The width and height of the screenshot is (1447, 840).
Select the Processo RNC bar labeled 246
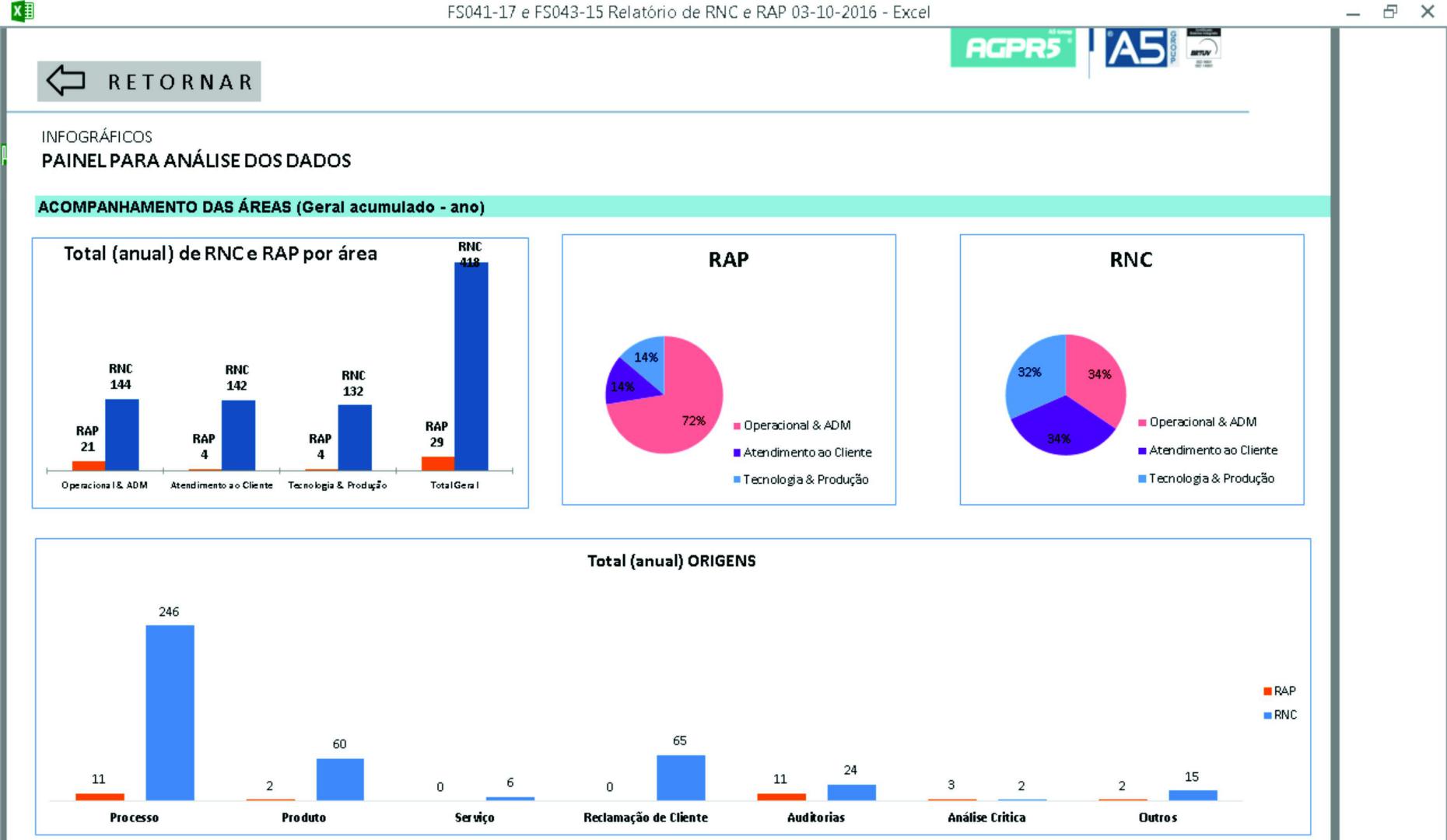[x=170, y=712]
